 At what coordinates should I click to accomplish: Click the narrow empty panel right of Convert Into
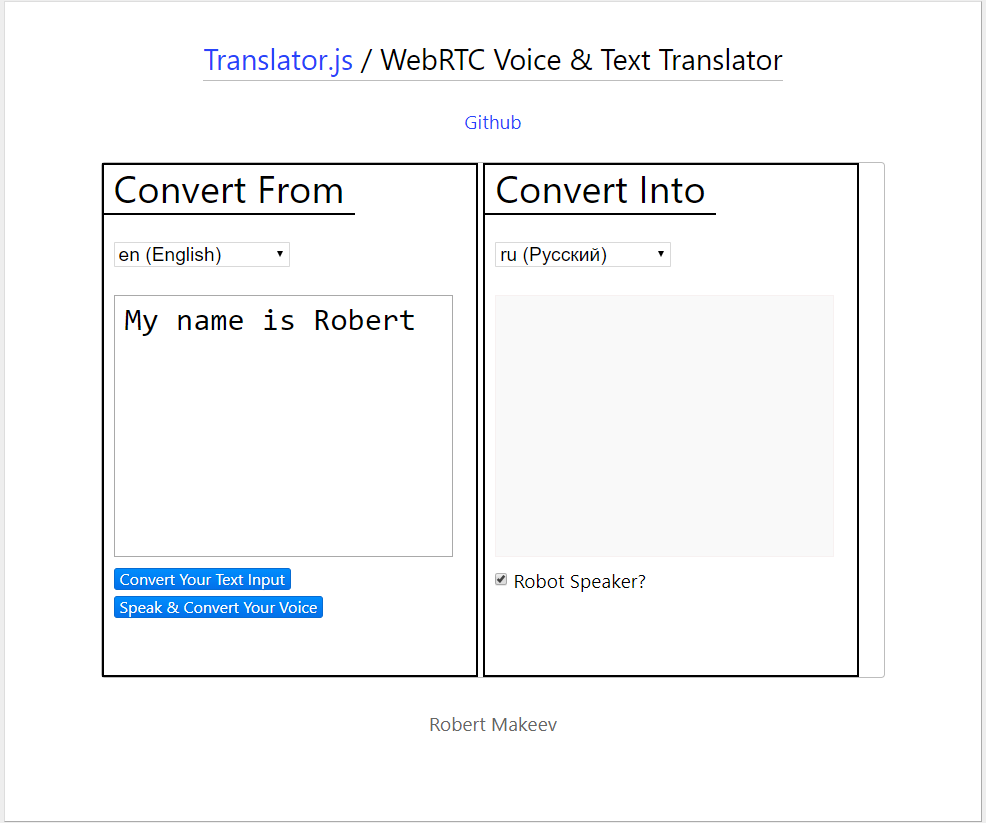[x=871, y=420]
